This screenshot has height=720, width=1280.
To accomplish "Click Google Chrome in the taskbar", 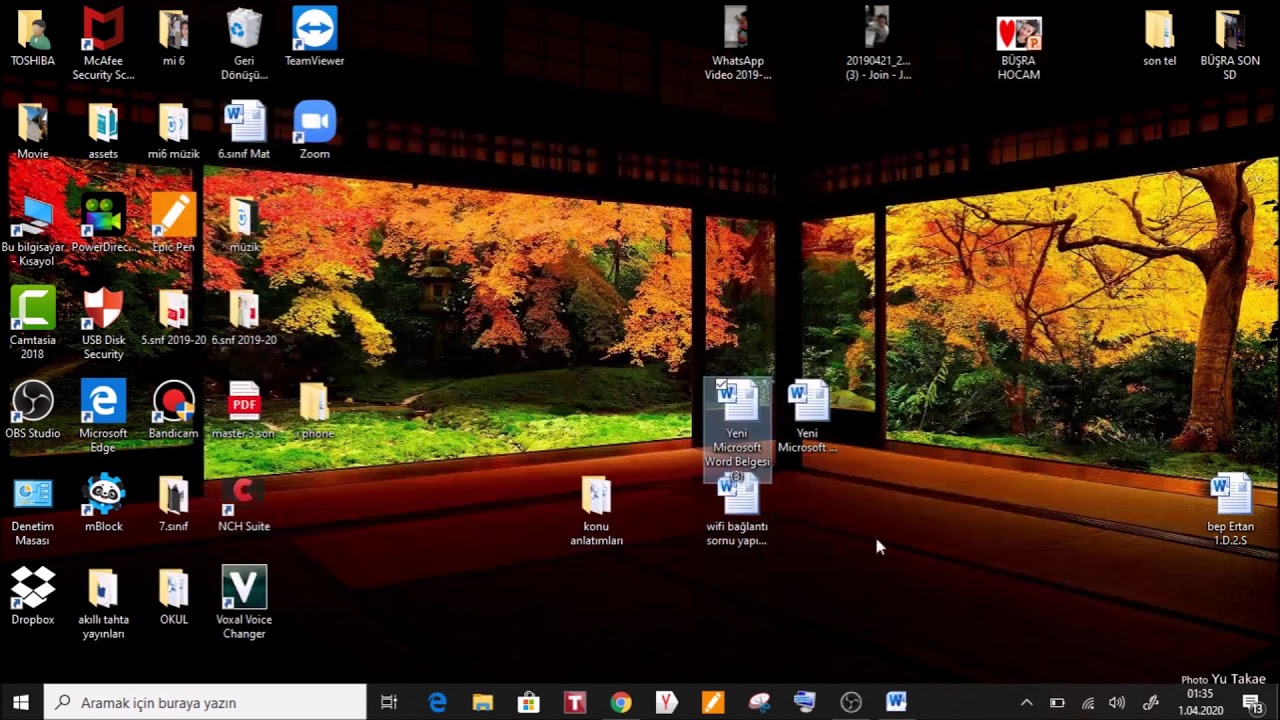I will [621, 703].
